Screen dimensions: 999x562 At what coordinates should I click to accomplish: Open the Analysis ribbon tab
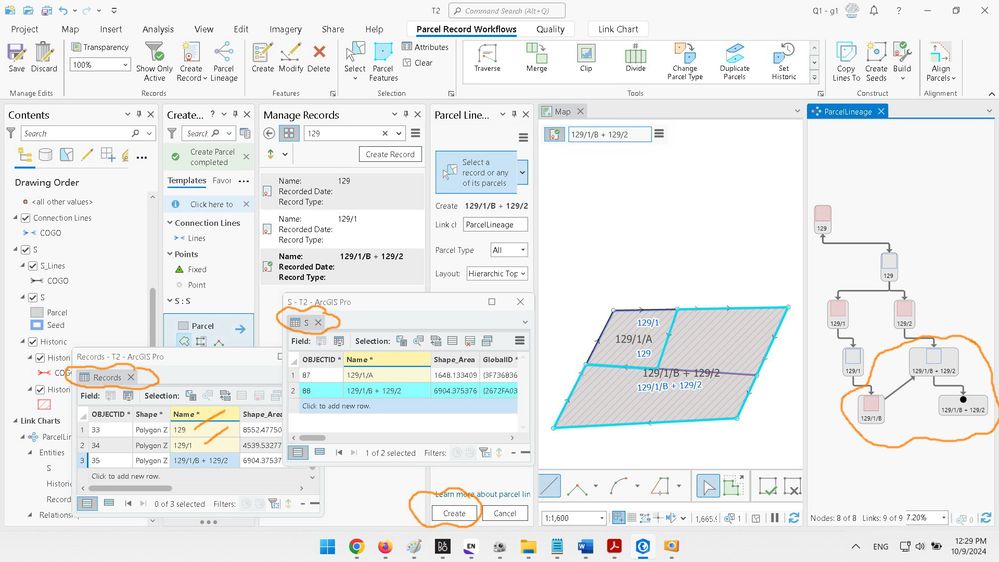(x=158, y=29)
